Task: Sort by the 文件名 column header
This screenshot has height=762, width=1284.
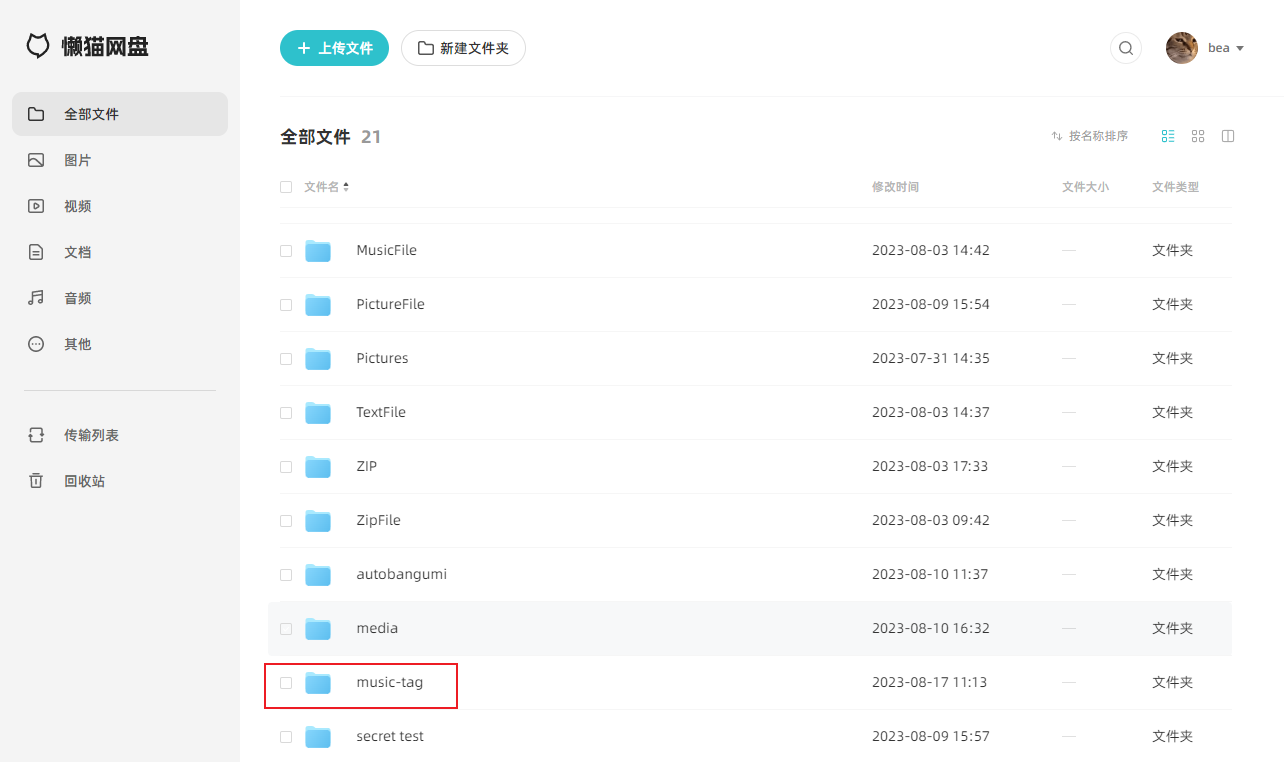Action: pos(327,187)
